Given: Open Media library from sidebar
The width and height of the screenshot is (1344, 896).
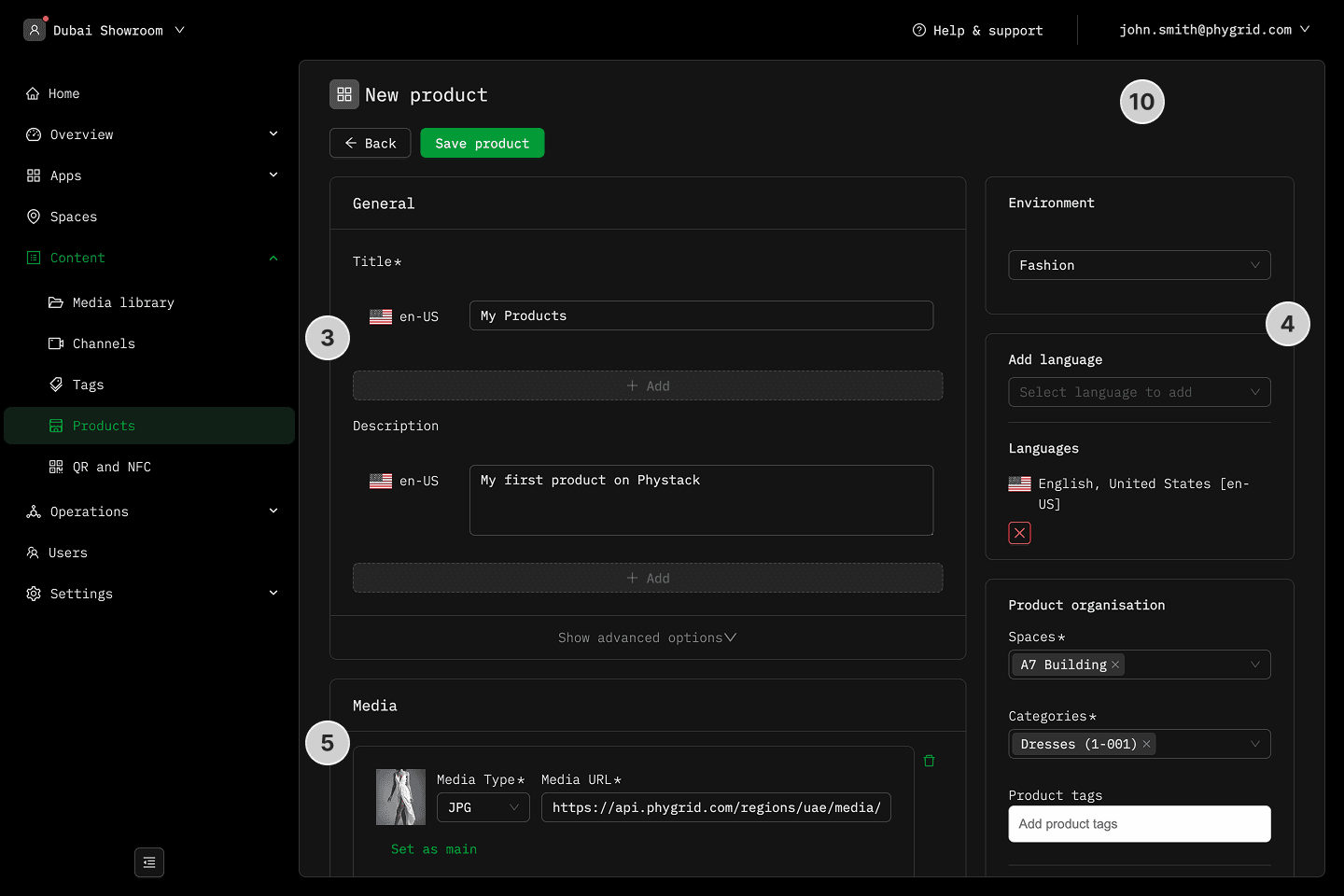Looking at the screenshot, I should tap(122, 302).
